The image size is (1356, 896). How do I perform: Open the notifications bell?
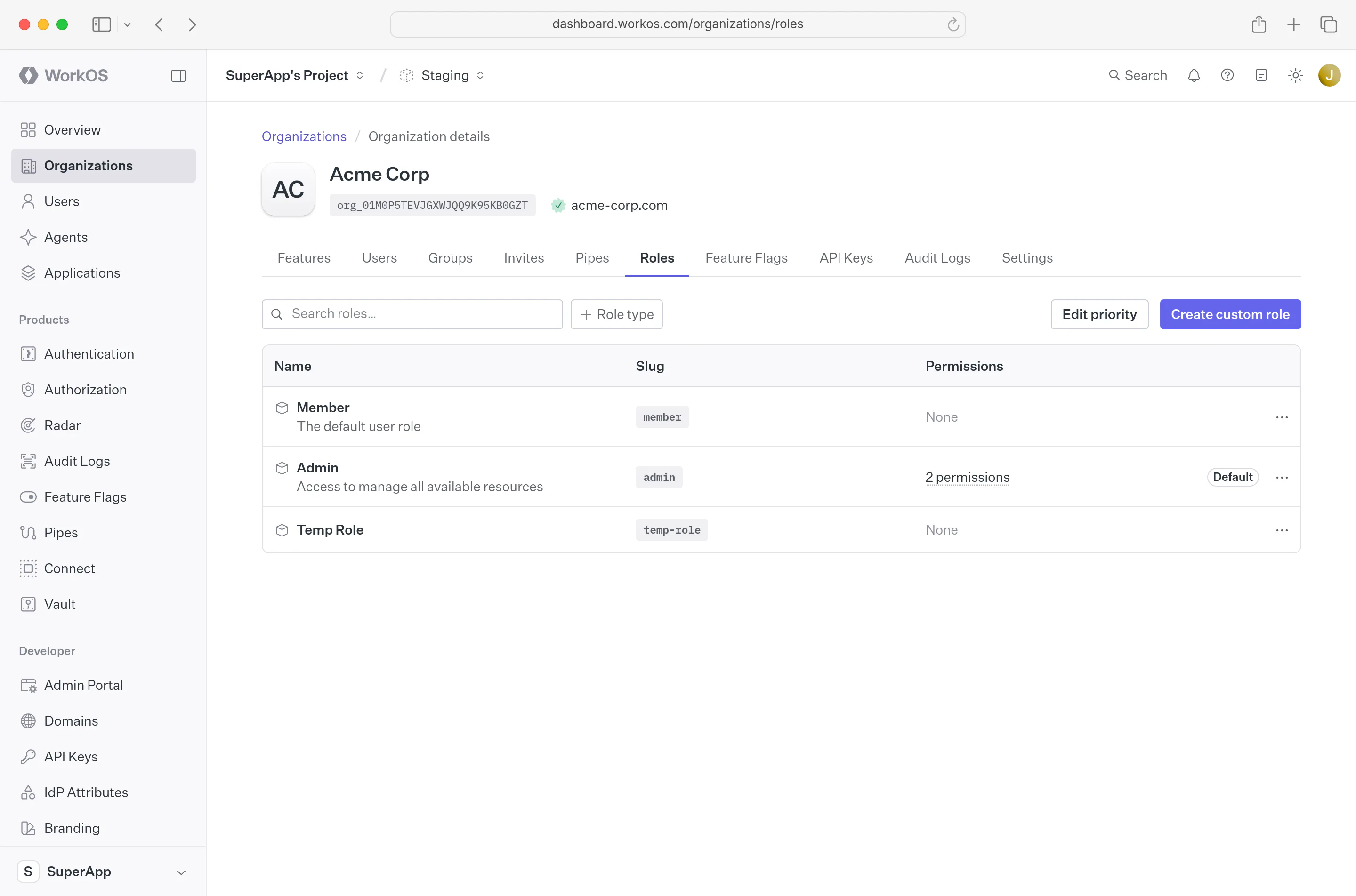(1194, 75)
